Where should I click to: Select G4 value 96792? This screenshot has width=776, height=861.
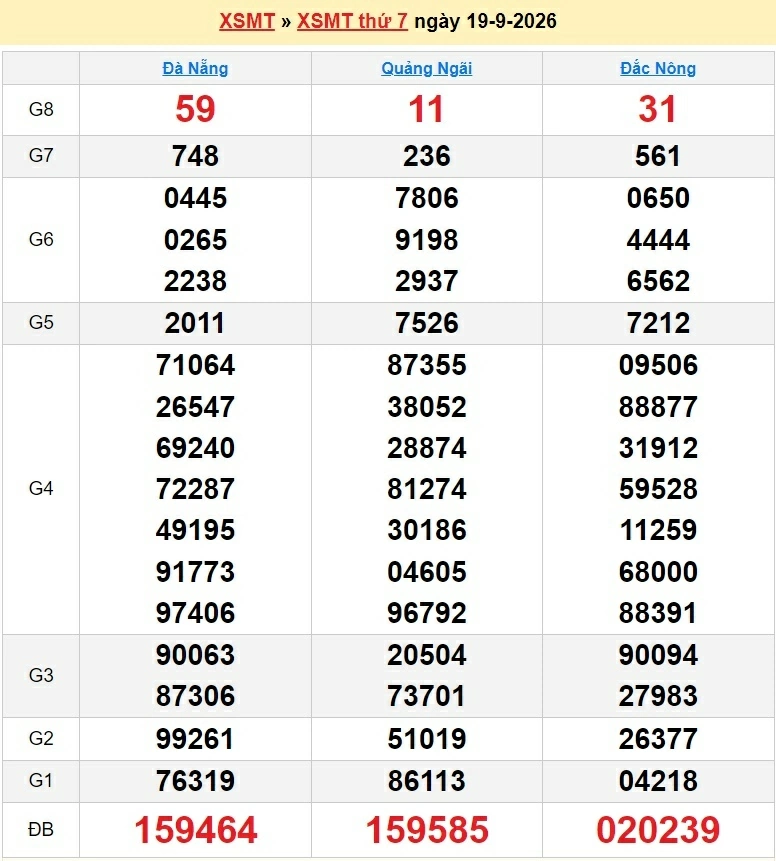[x=427, y=613]
